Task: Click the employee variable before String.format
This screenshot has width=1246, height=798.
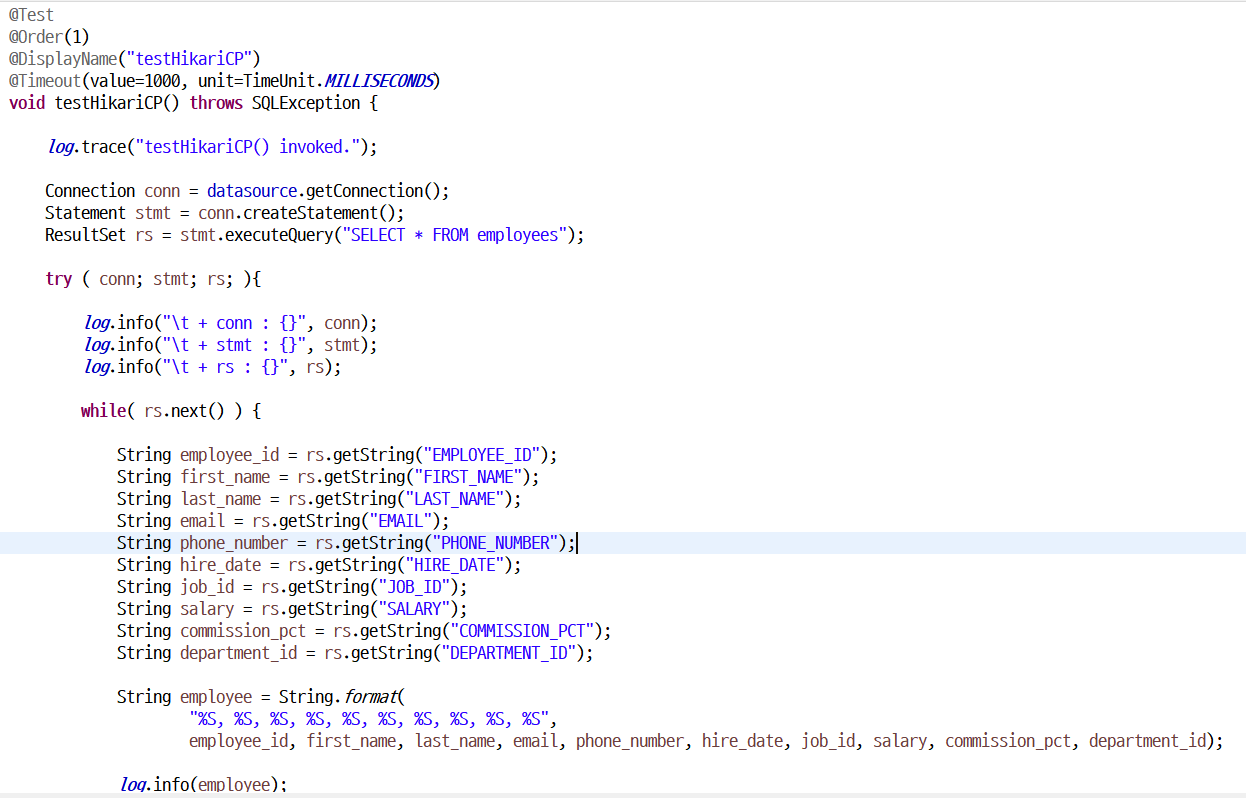Action: (216, 697)
